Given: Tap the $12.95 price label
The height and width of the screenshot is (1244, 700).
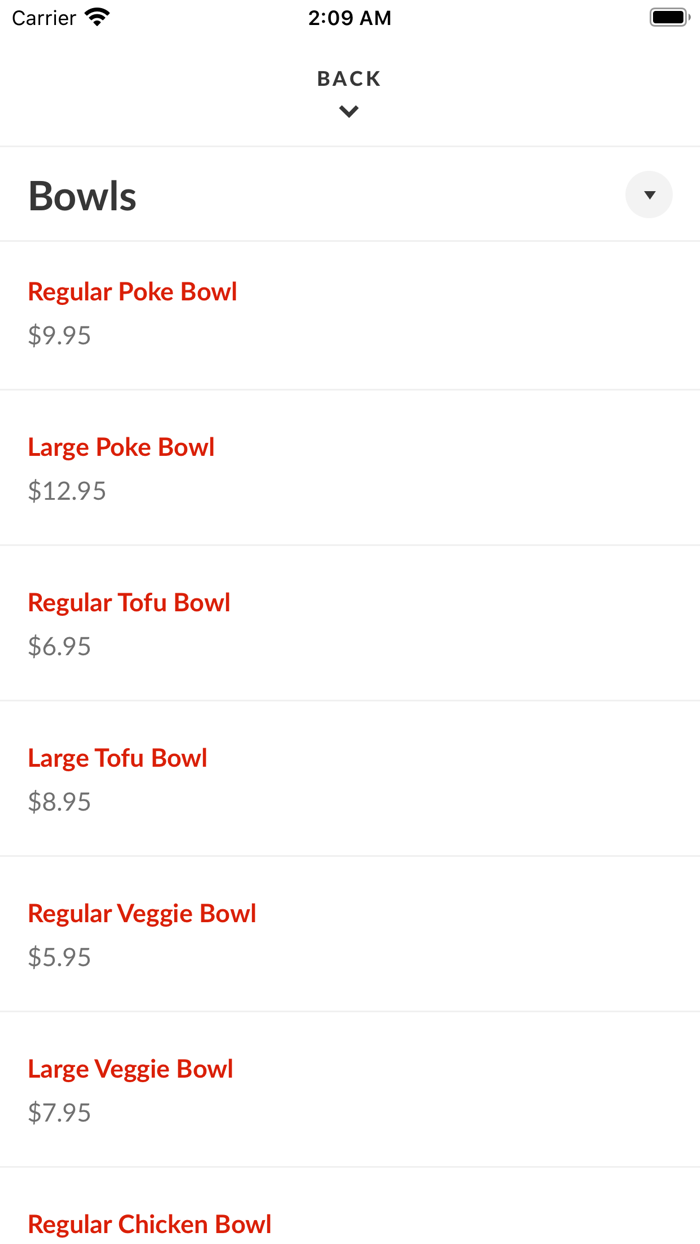Looking at the screenshot, I should pyautogui.click(x=66, y=490).
